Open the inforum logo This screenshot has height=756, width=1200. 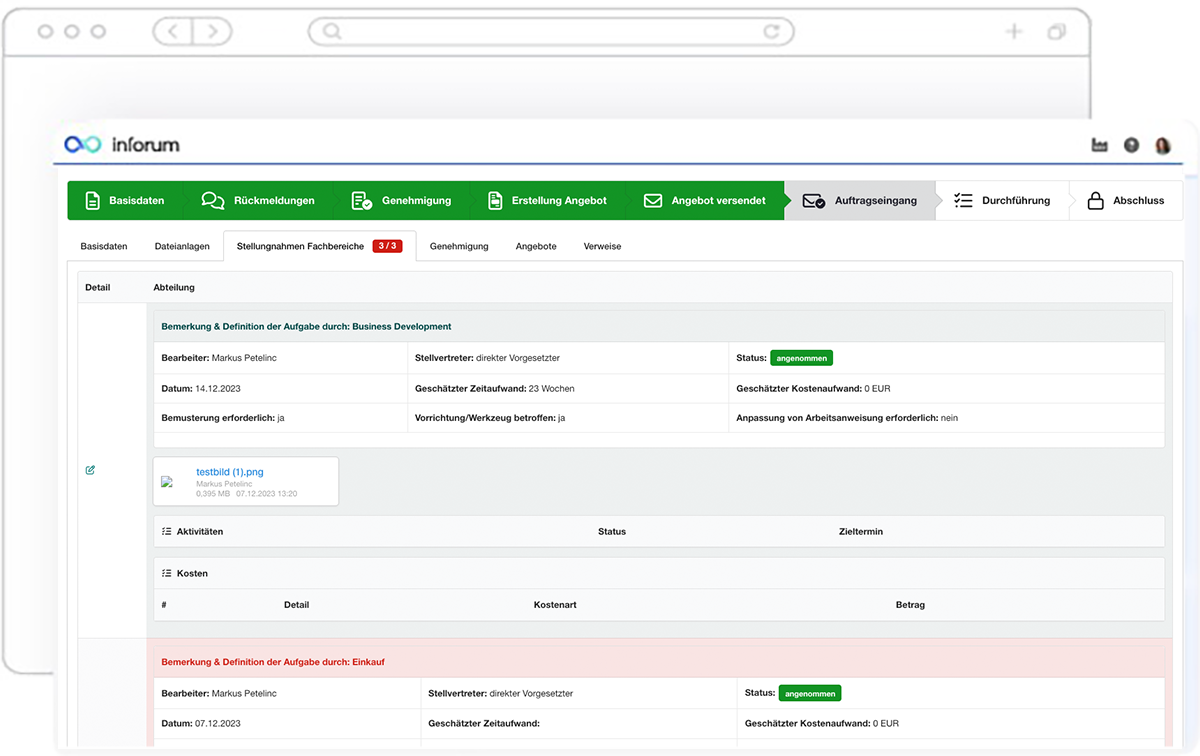[x=122, y=144]
